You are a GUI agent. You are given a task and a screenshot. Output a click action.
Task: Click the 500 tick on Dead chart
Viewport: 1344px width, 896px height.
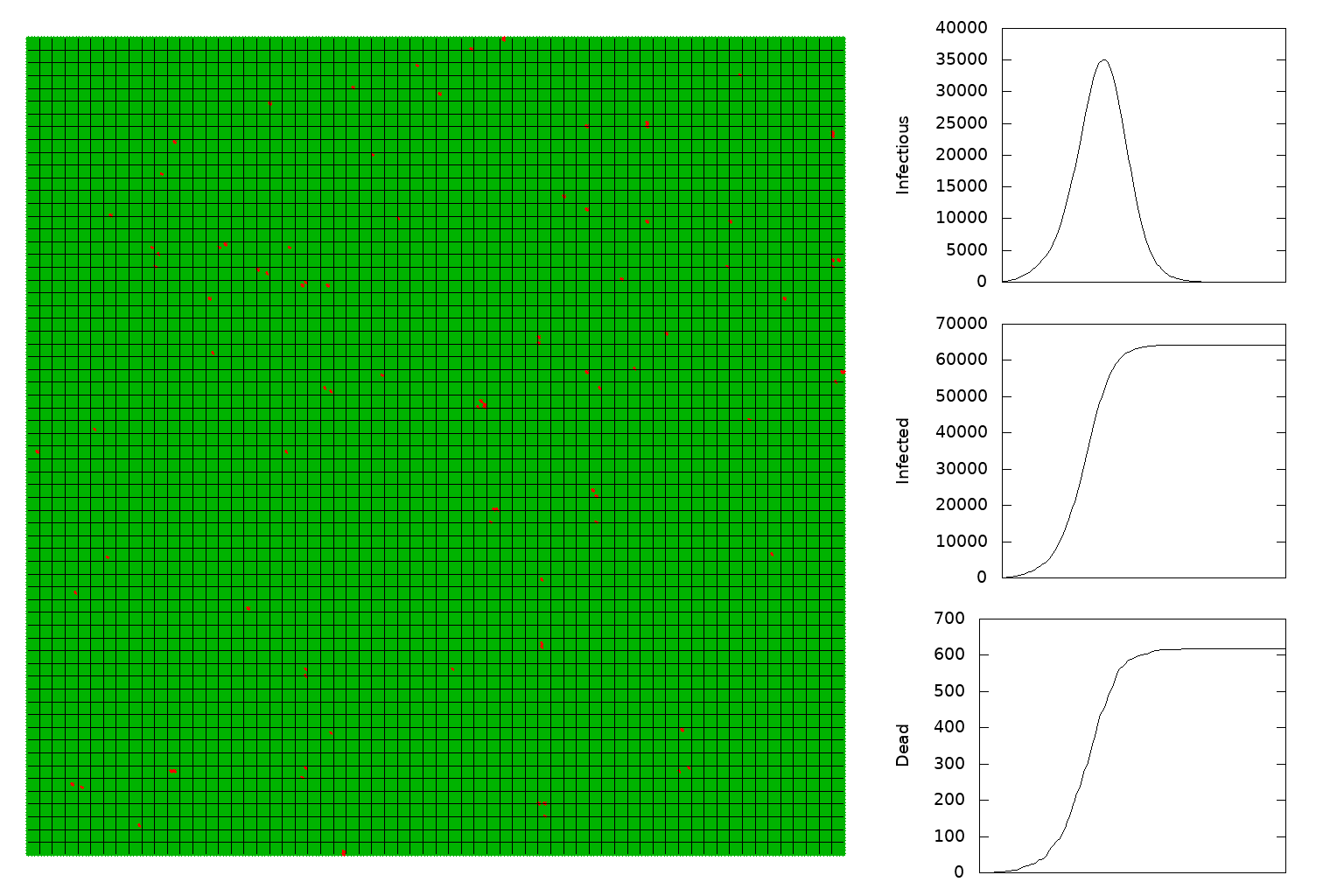tap(949, 691)
